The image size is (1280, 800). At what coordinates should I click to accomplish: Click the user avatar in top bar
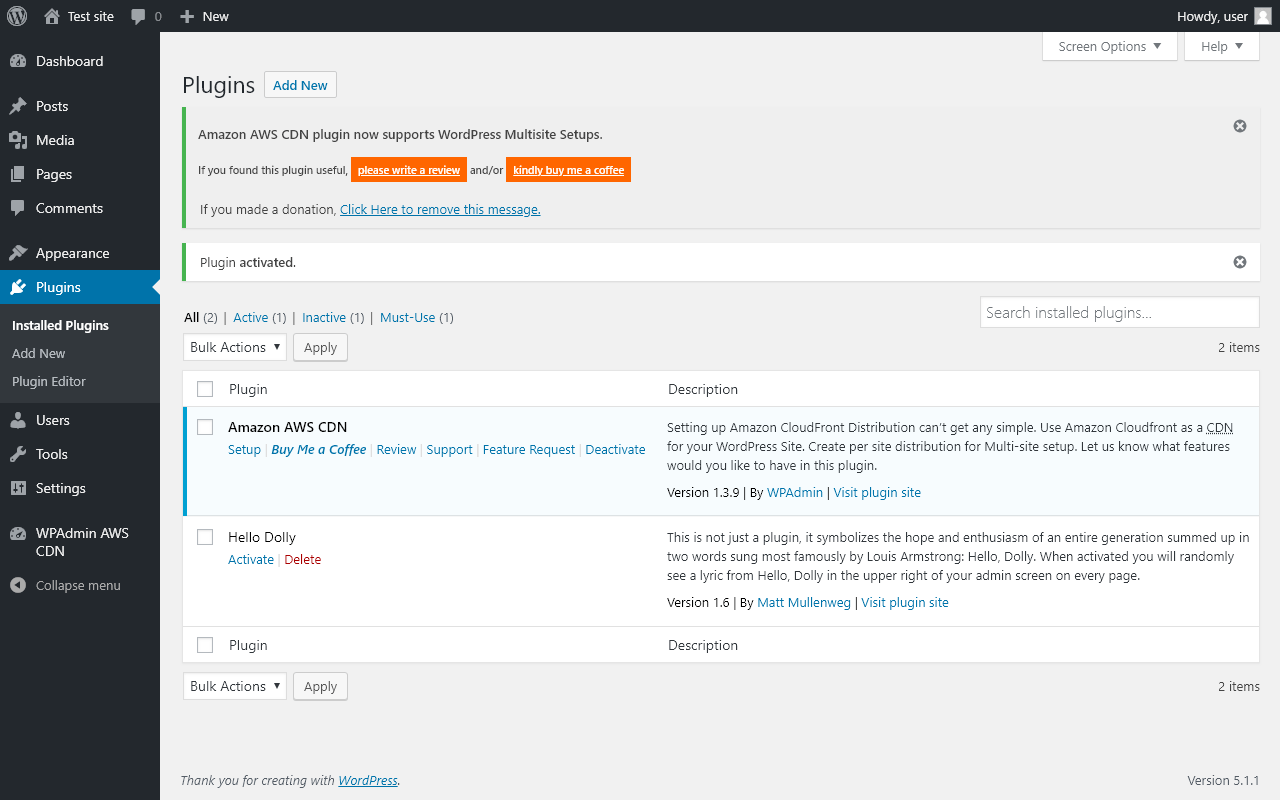pos(1263,16)
